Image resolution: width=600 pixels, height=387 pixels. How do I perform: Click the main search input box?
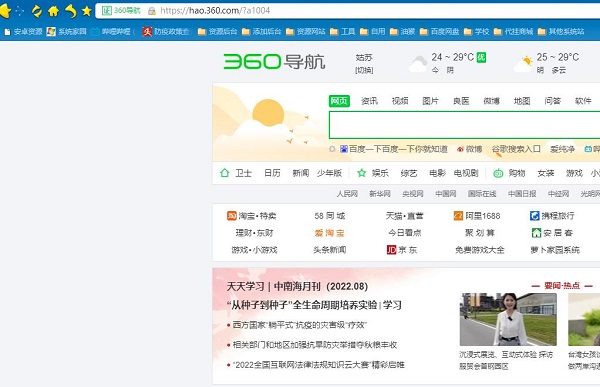(x=465, y=125)
